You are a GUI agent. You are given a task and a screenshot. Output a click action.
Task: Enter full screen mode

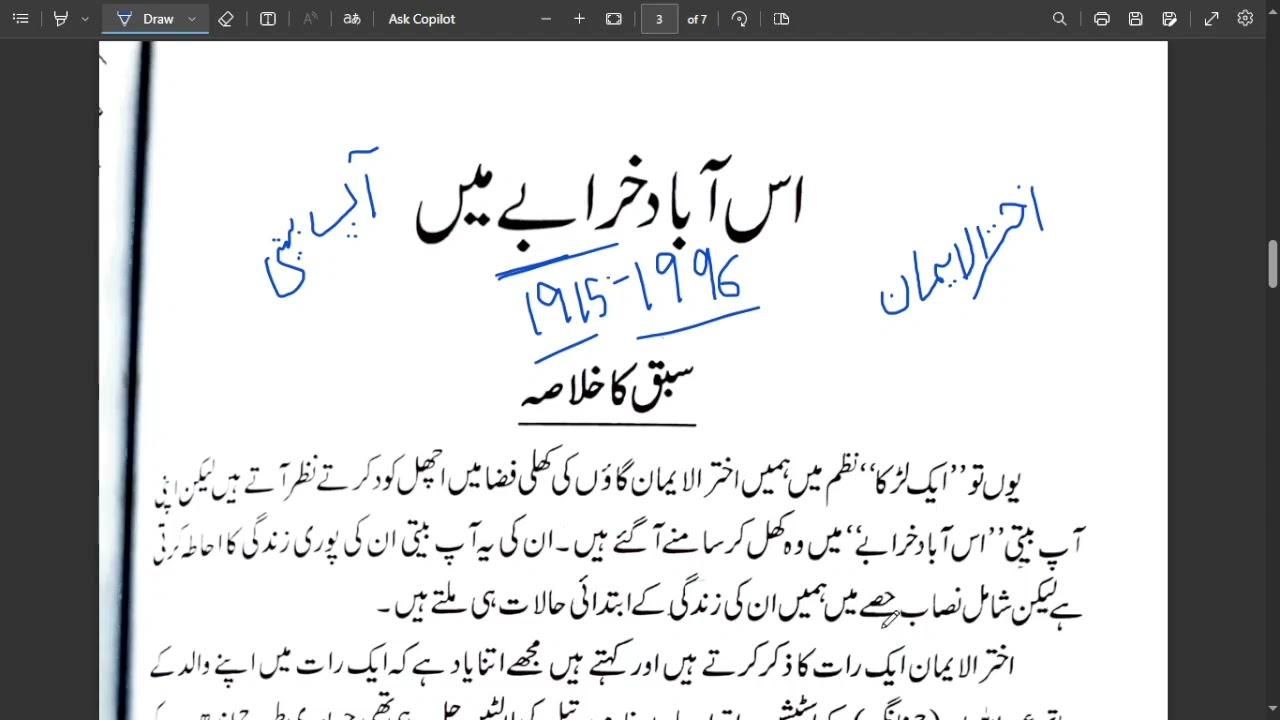tap(1212, 19)
